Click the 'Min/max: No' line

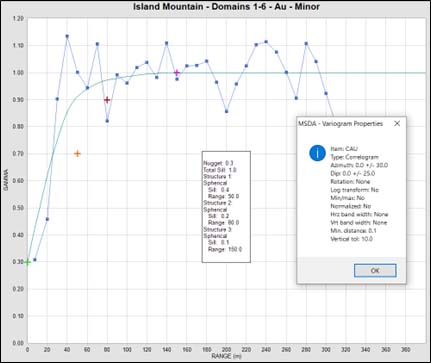coord(347,198)
